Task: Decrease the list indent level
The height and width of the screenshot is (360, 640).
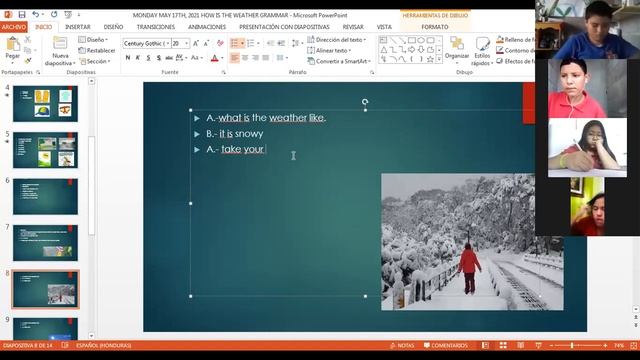Action: tap(270, 43)
